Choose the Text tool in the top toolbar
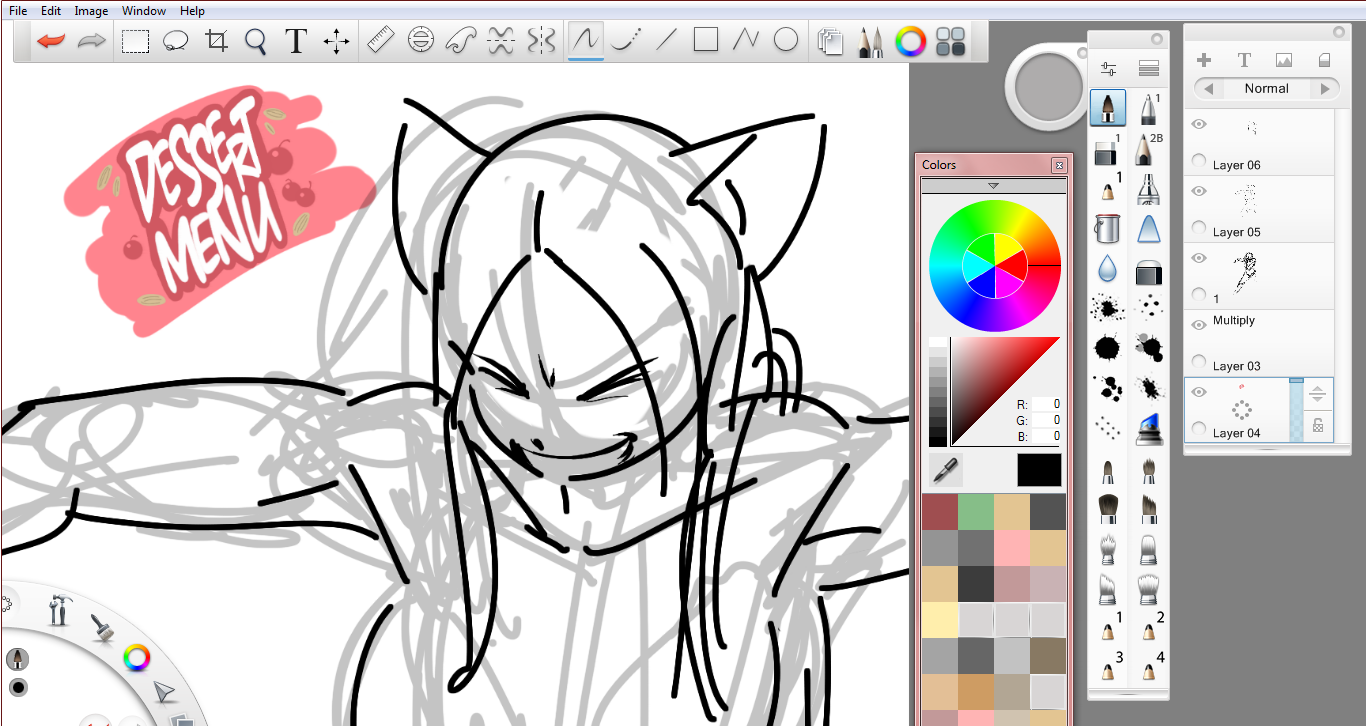 click(x=295, y=41)
